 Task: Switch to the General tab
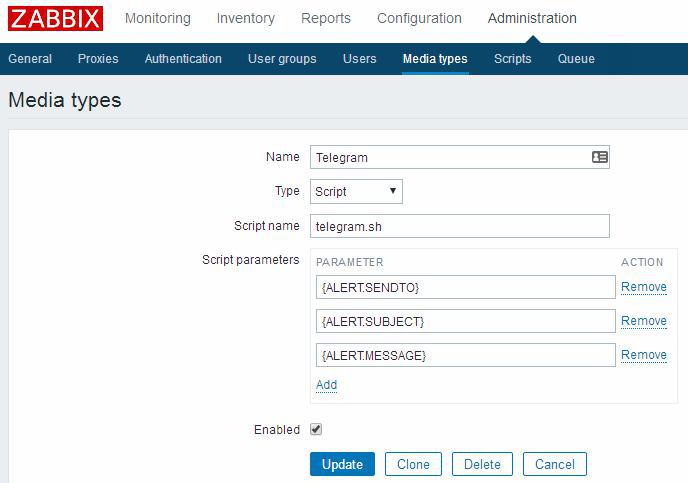click(30, 59)
